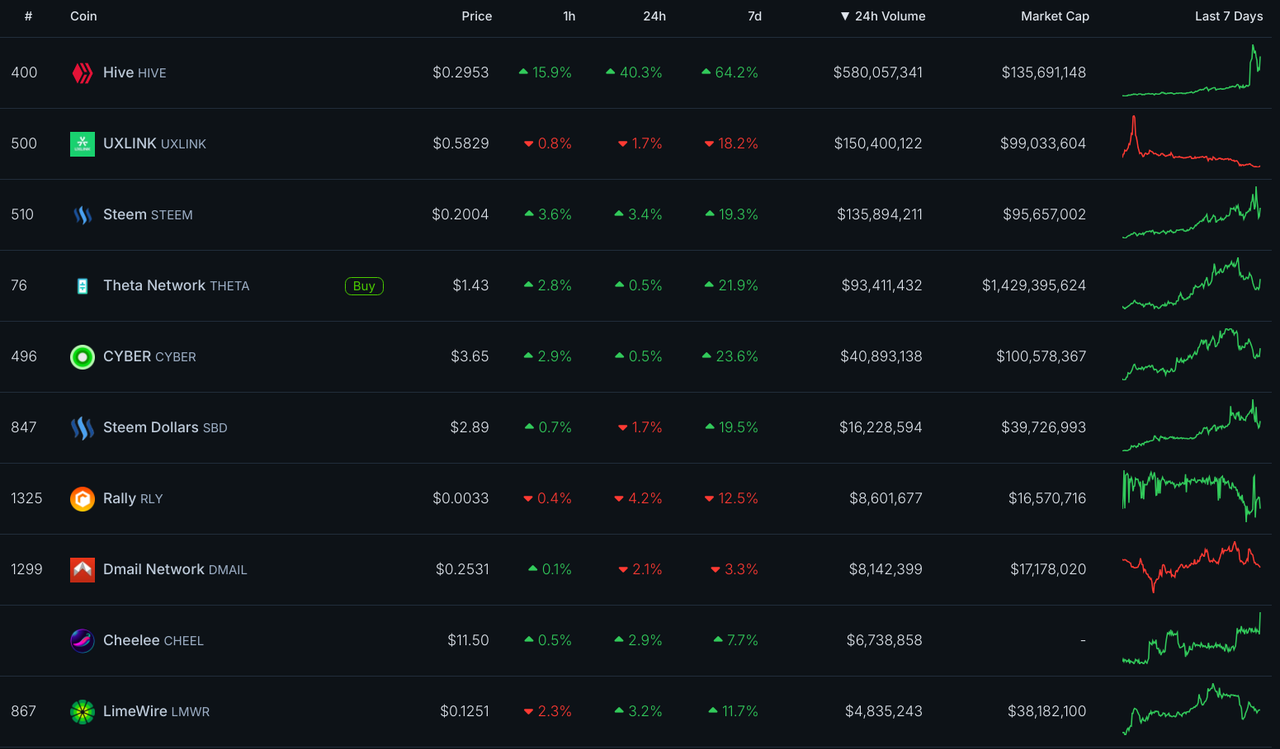Viewport: 1280px width, 749px height.
Task: Open the LimeWire LMWR coin link
Action: [x=156, y=712]
